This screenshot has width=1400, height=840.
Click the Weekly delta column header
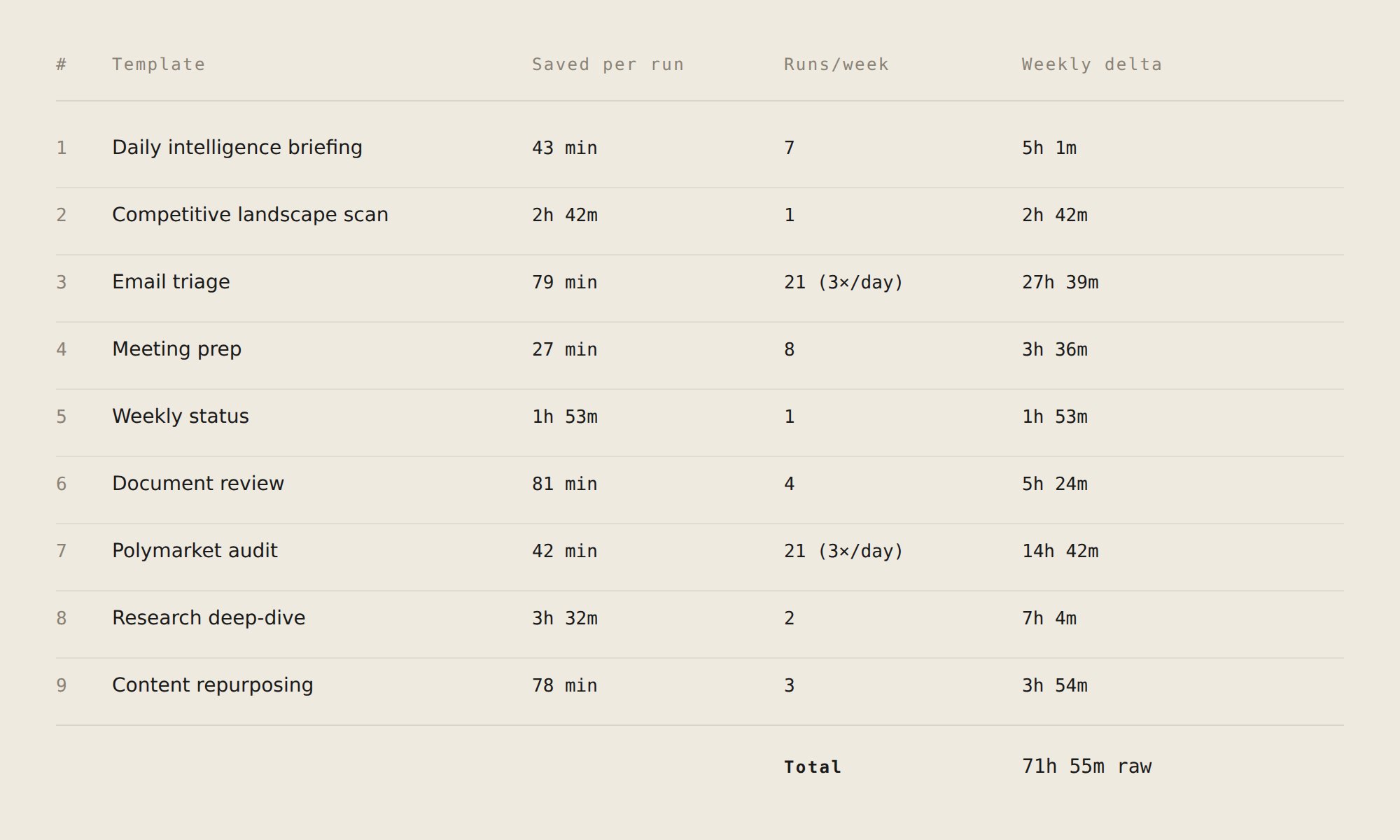tap(1091, 64)
